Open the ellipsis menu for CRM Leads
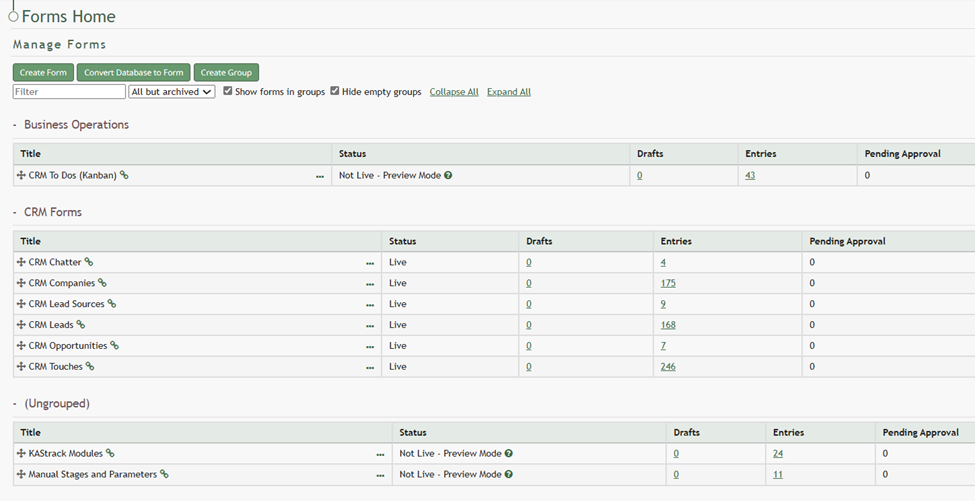The height and width of the screenshot is (501, 975). (x=370, y=325)
